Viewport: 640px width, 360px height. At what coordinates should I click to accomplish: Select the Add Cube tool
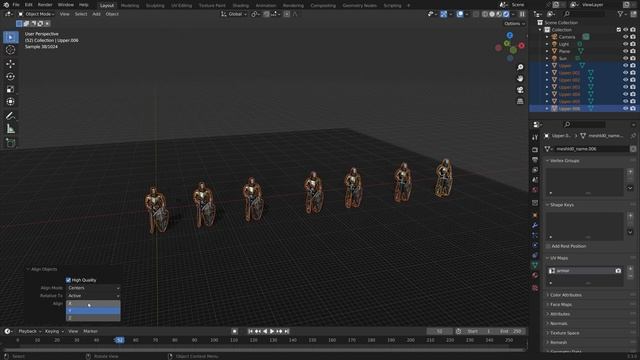11,143
